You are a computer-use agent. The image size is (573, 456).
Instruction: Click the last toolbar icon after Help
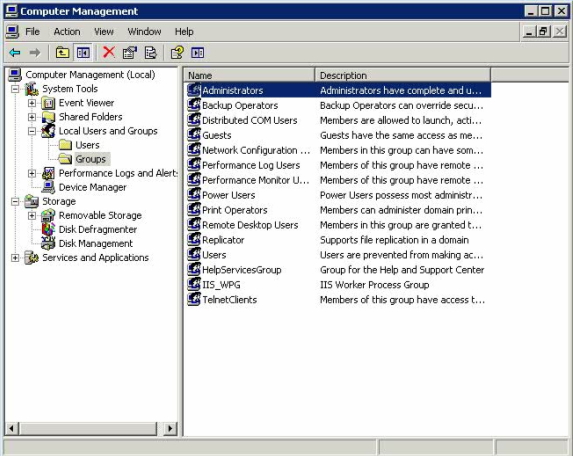pos(198,53)
